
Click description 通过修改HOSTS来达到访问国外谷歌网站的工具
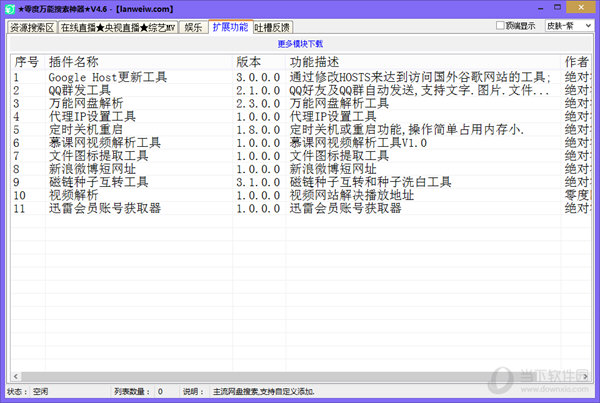click(420, 77)
